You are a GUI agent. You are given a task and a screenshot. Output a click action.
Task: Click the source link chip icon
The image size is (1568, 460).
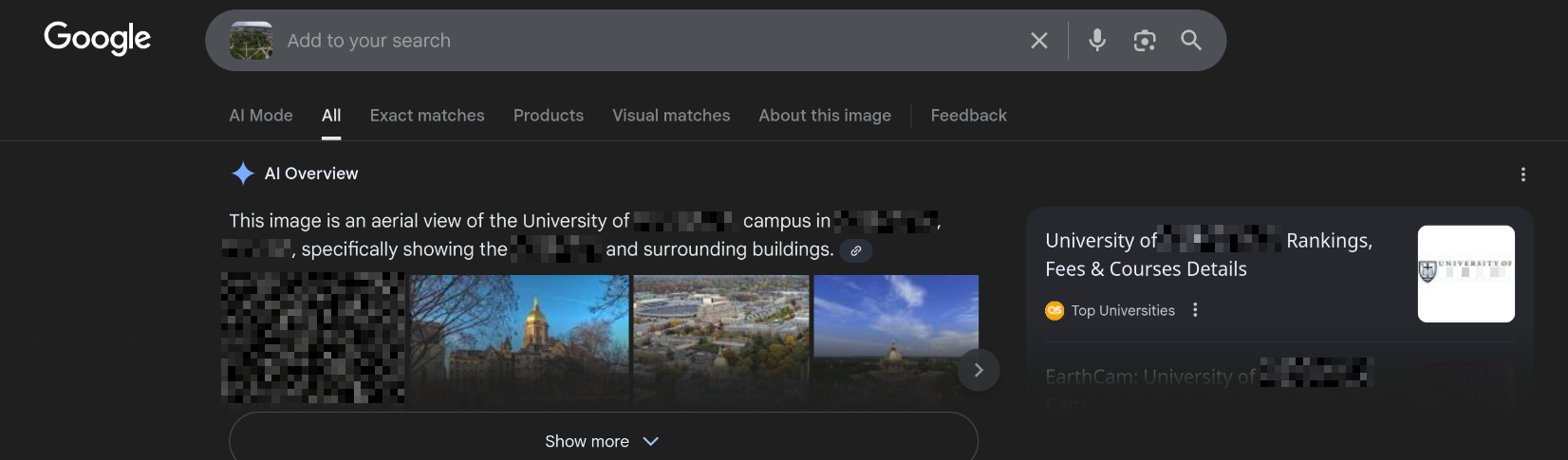point(856,251)
